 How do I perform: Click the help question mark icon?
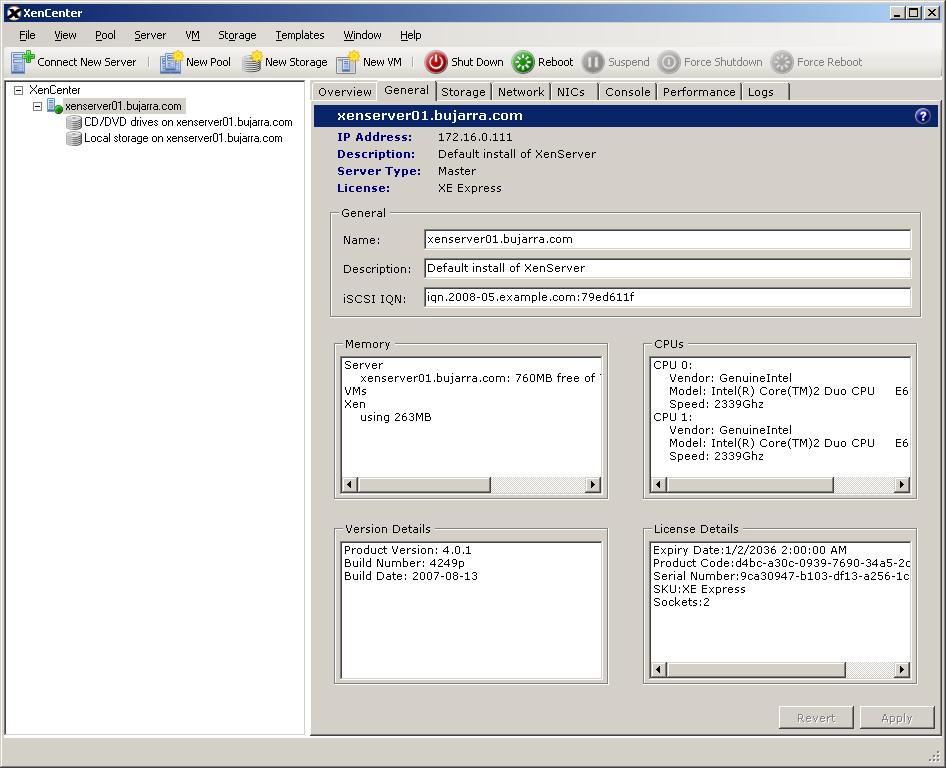click(922, 116)
